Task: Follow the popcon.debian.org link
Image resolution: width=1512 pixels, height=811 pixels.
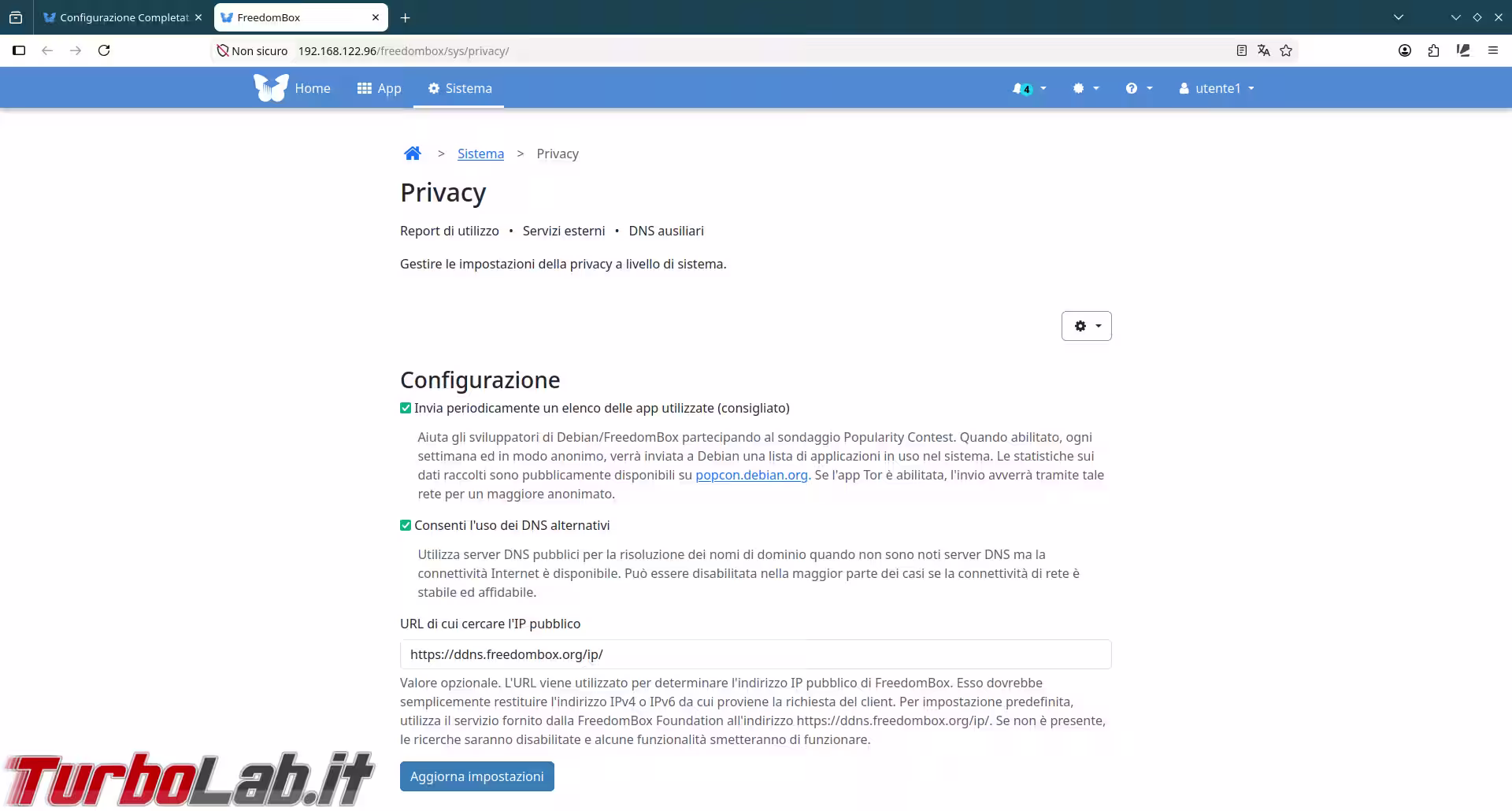Action: (x=751, y=475)
